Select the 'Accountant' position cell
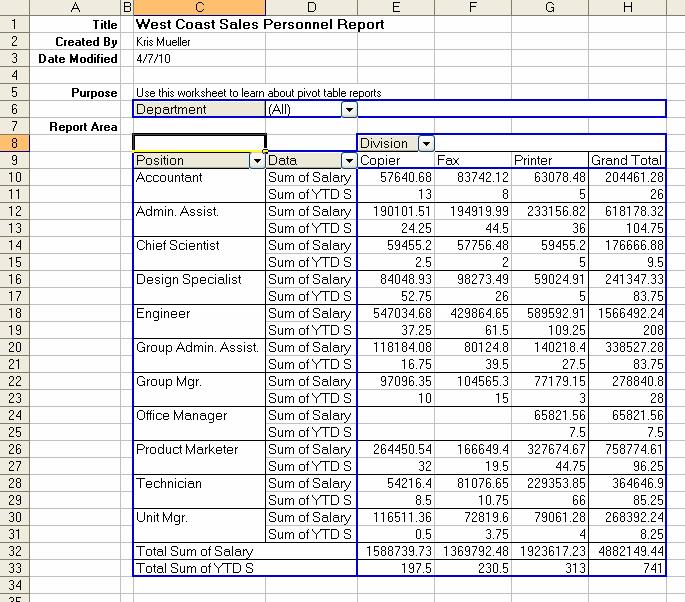The width and height of the screenshot is (685, 602). [x=199, y=177]
